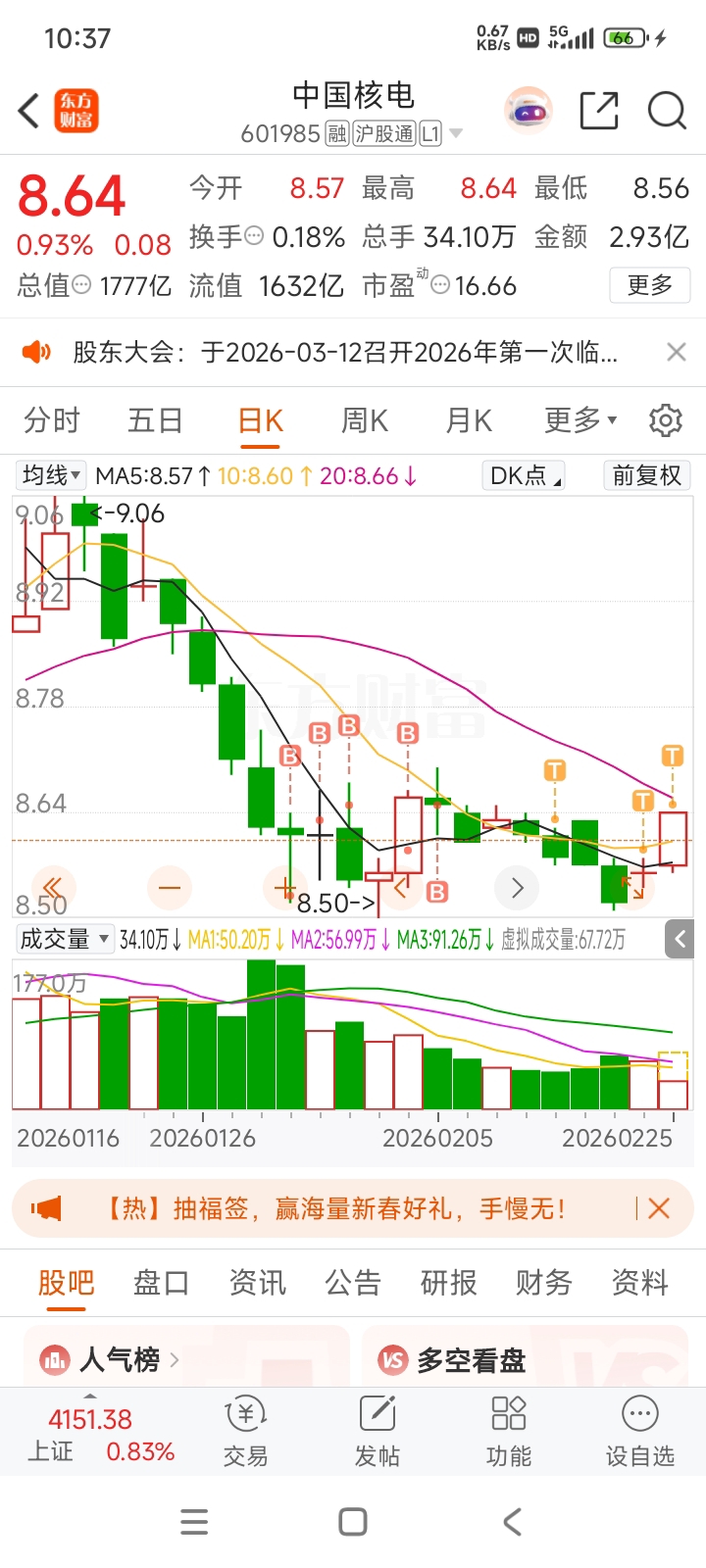Open search with the magnifier icon
The image size is (706, 1568).
pos(667,111)
